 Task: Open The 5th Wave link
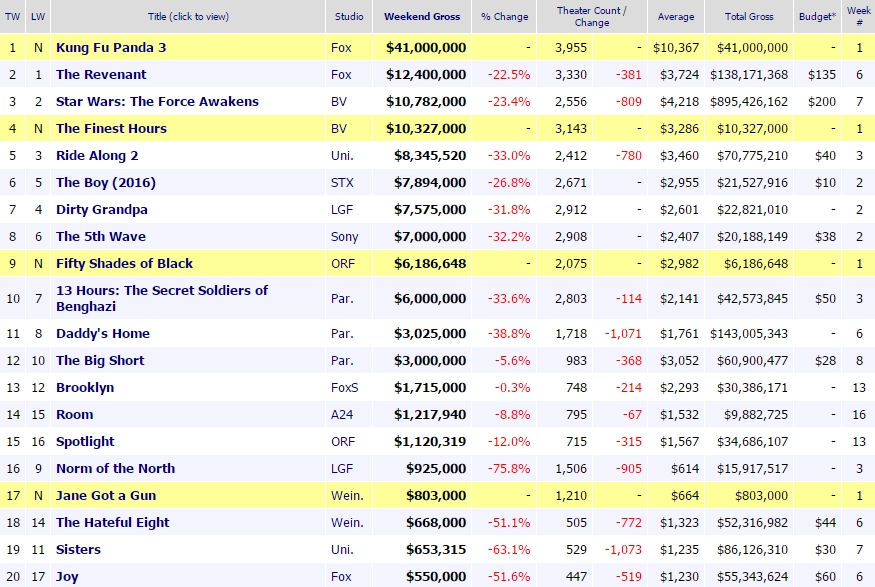point(101,237)
